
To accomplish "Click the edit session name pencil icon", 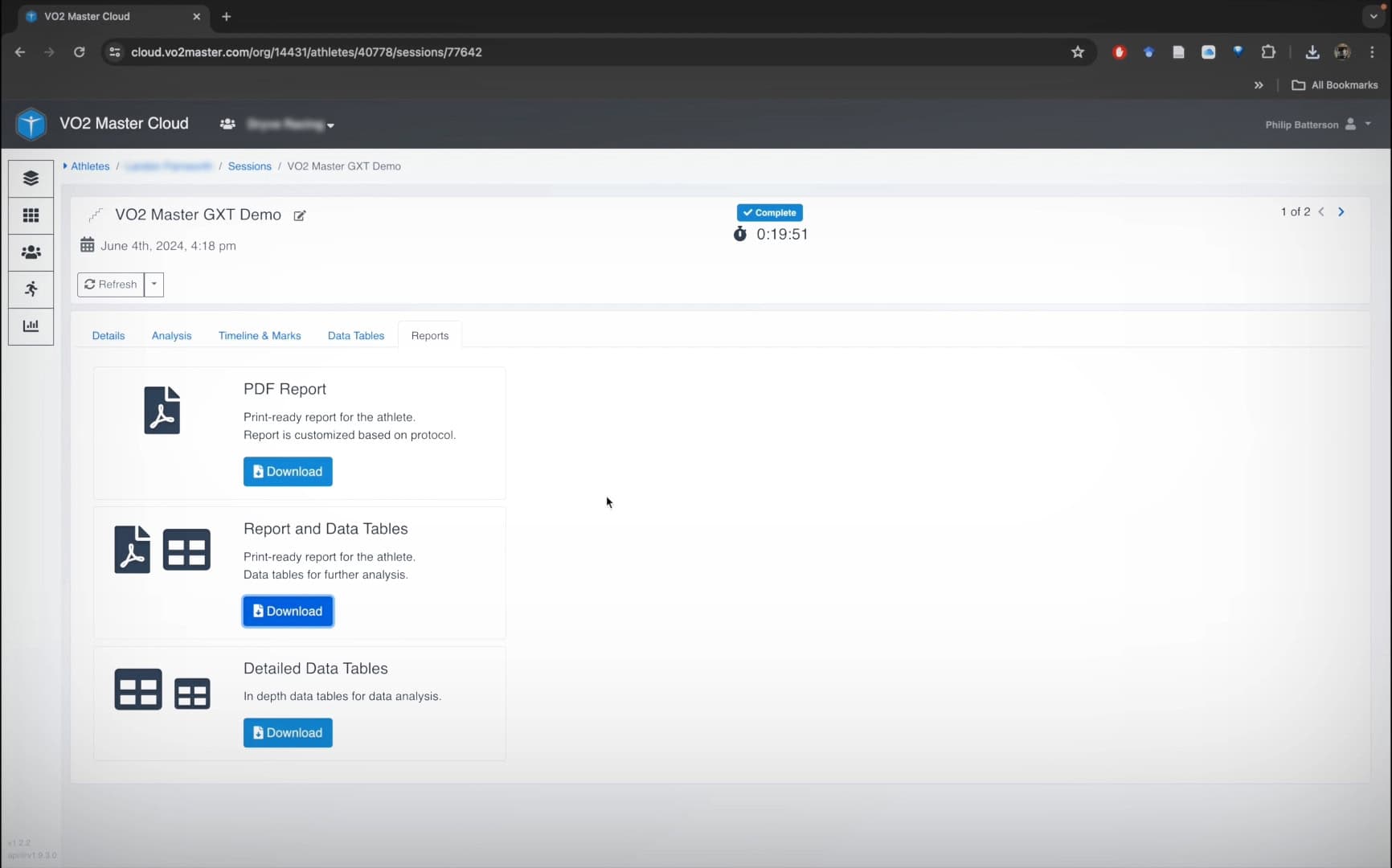I will [x=300, y=215].
